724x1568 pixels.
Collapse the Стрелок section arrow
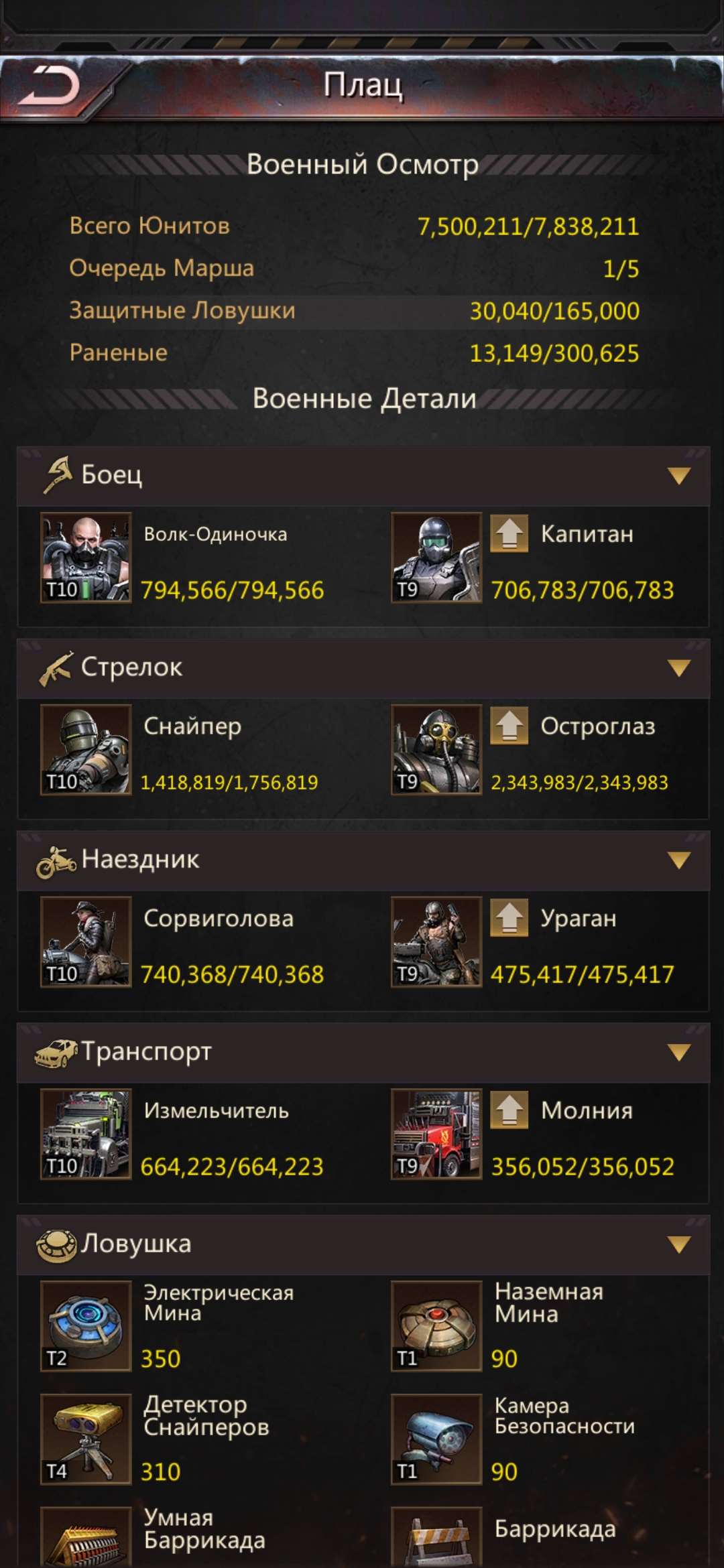tap(679, 668)
